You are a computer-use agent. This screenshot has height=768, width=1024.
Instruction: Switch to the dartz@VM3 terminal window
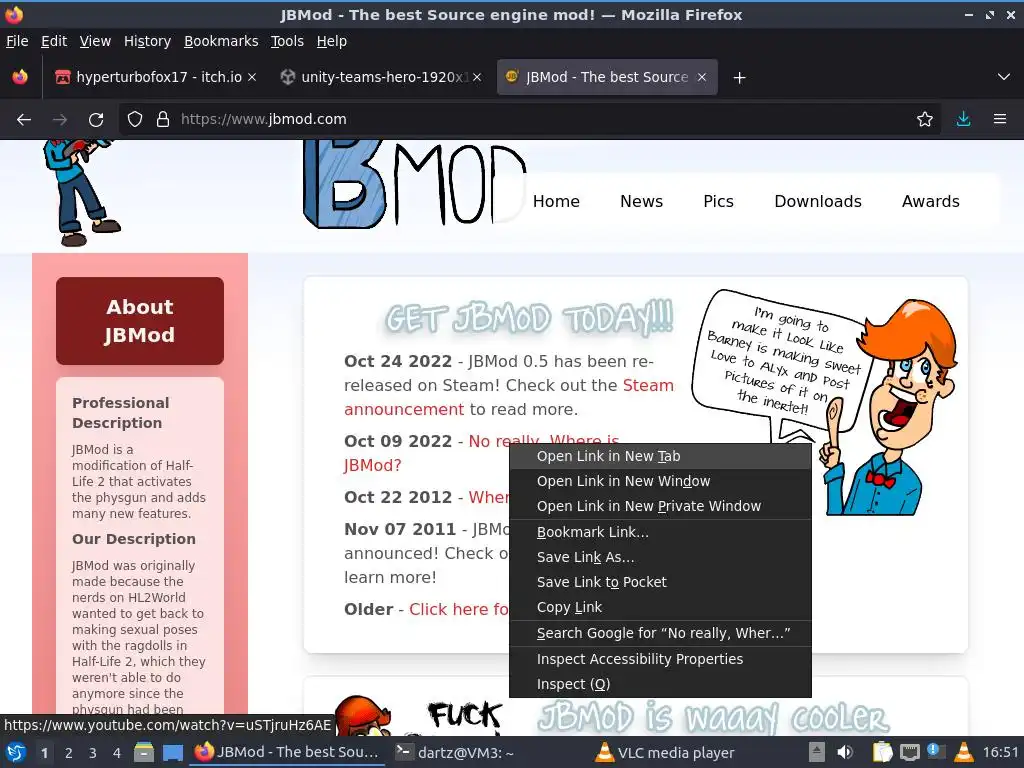coord(455,752)
